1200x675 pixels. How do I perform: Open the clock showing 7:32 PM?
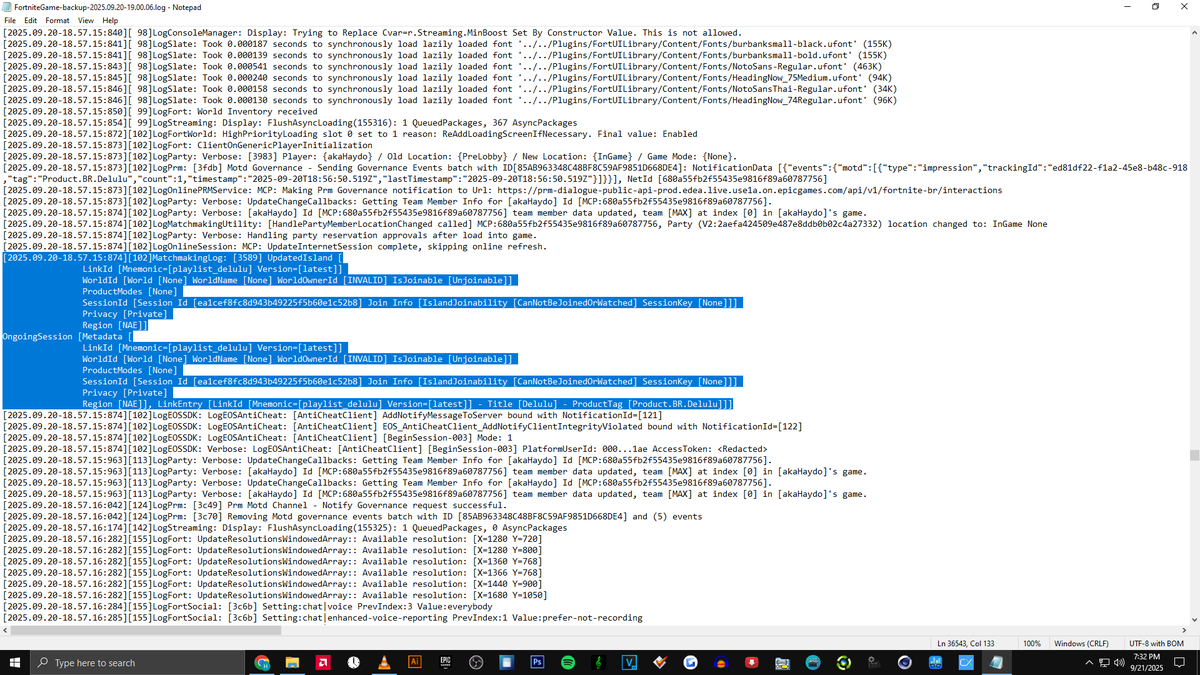1146,662
